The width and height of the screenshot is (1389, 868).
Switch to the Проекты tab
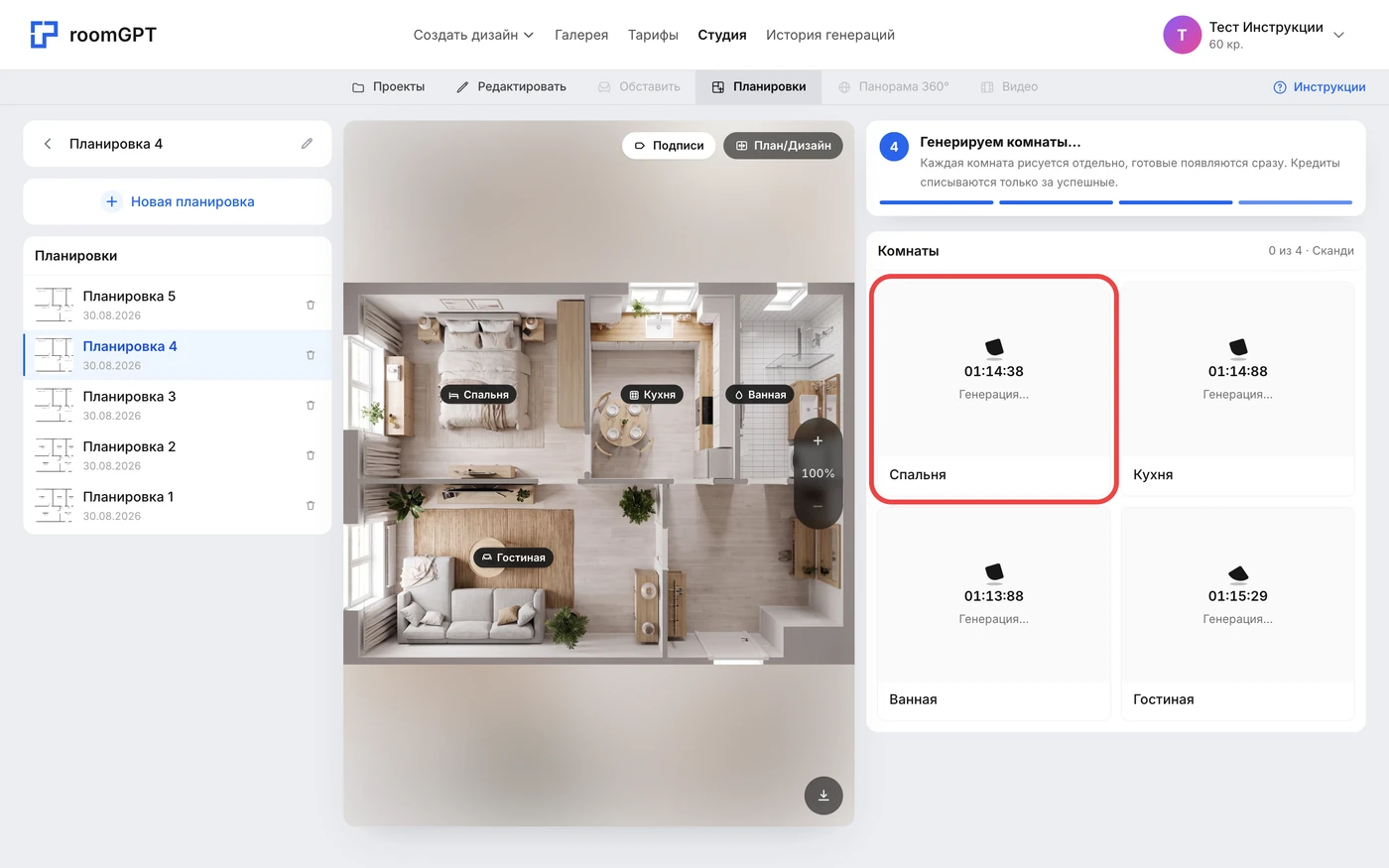(388, 87)
